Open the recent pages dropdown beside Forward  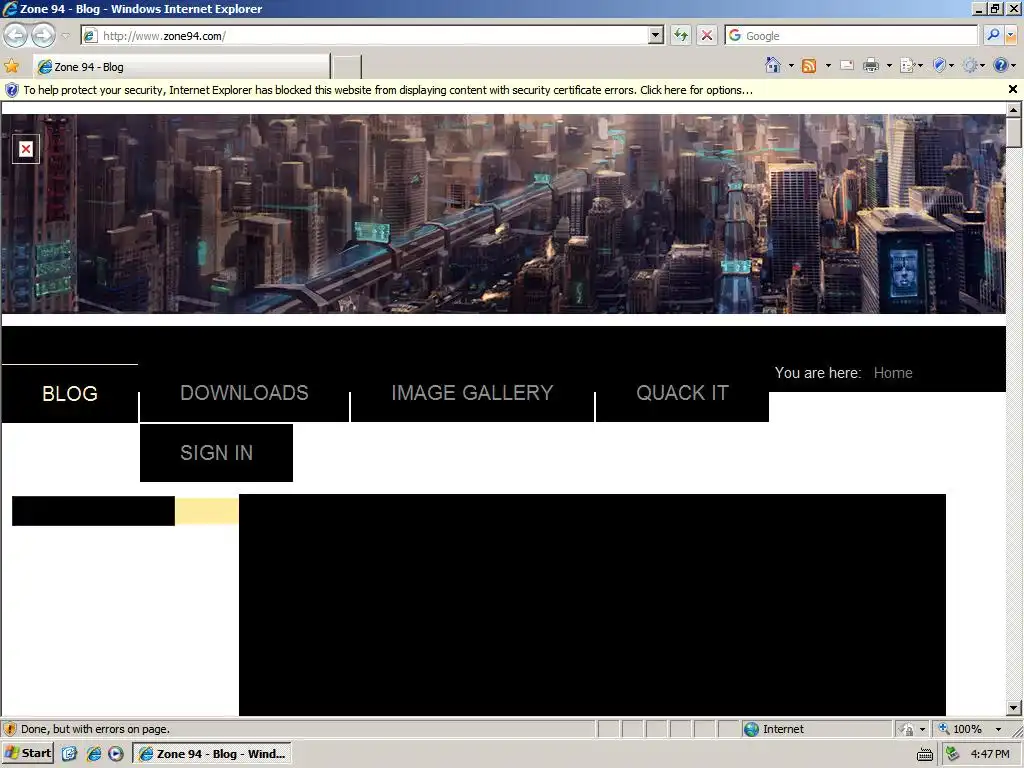click(65, 35)
